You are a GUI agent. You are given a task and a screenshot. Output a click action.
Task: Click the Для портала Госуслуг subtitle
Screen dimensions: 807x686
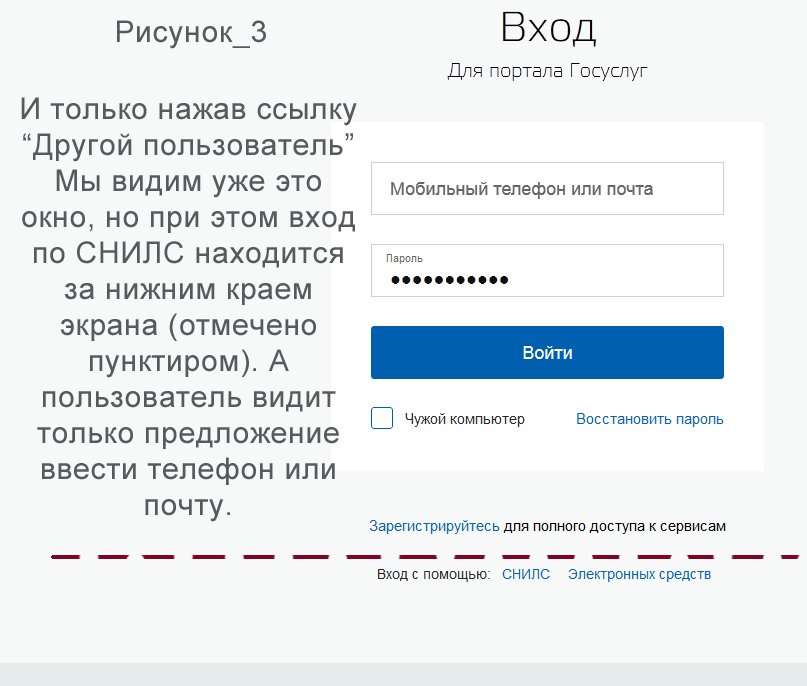[548, 71]
